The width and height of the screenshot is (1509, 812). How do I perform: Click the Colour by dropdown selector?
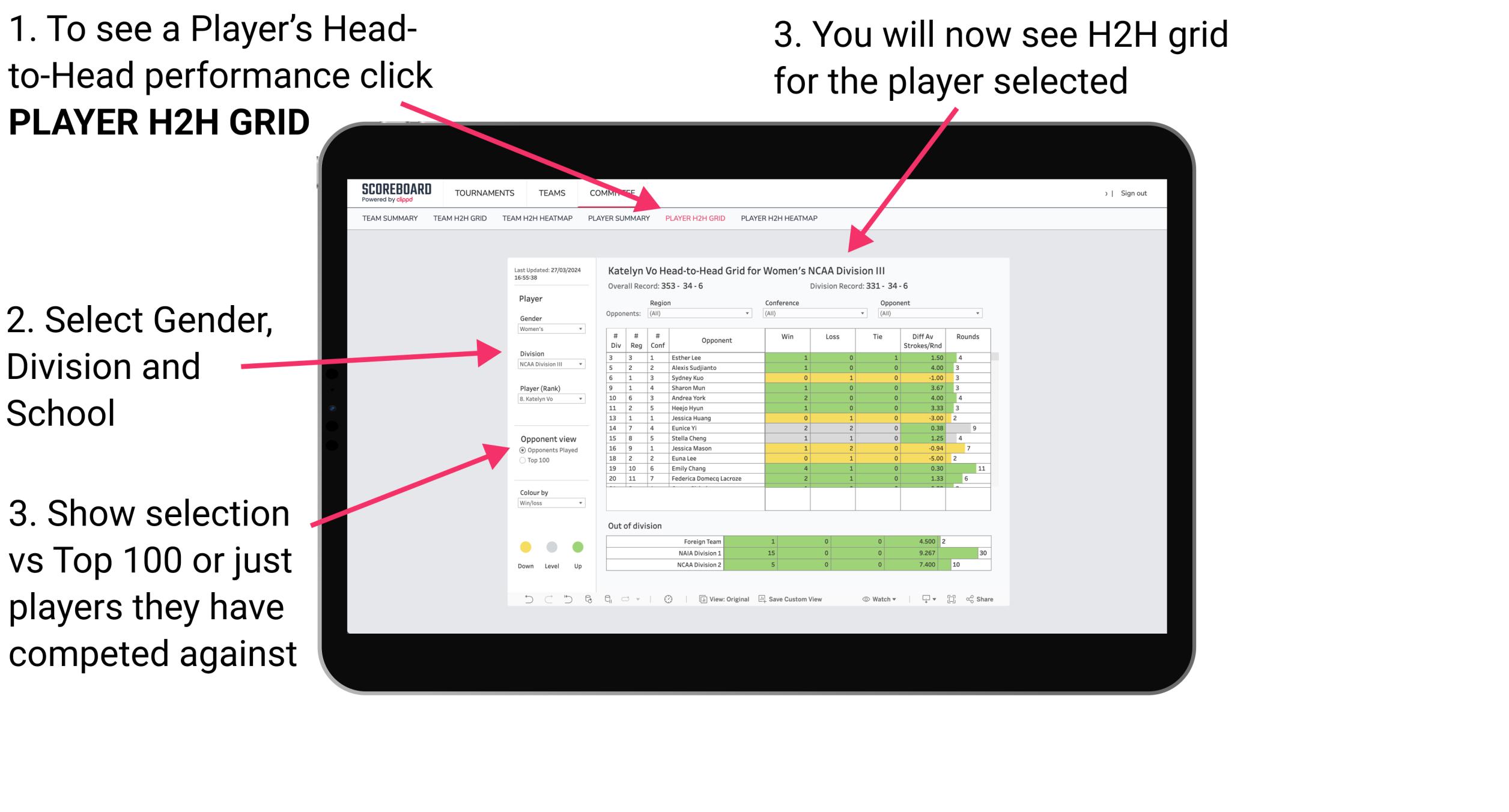(x=548, y=504)
